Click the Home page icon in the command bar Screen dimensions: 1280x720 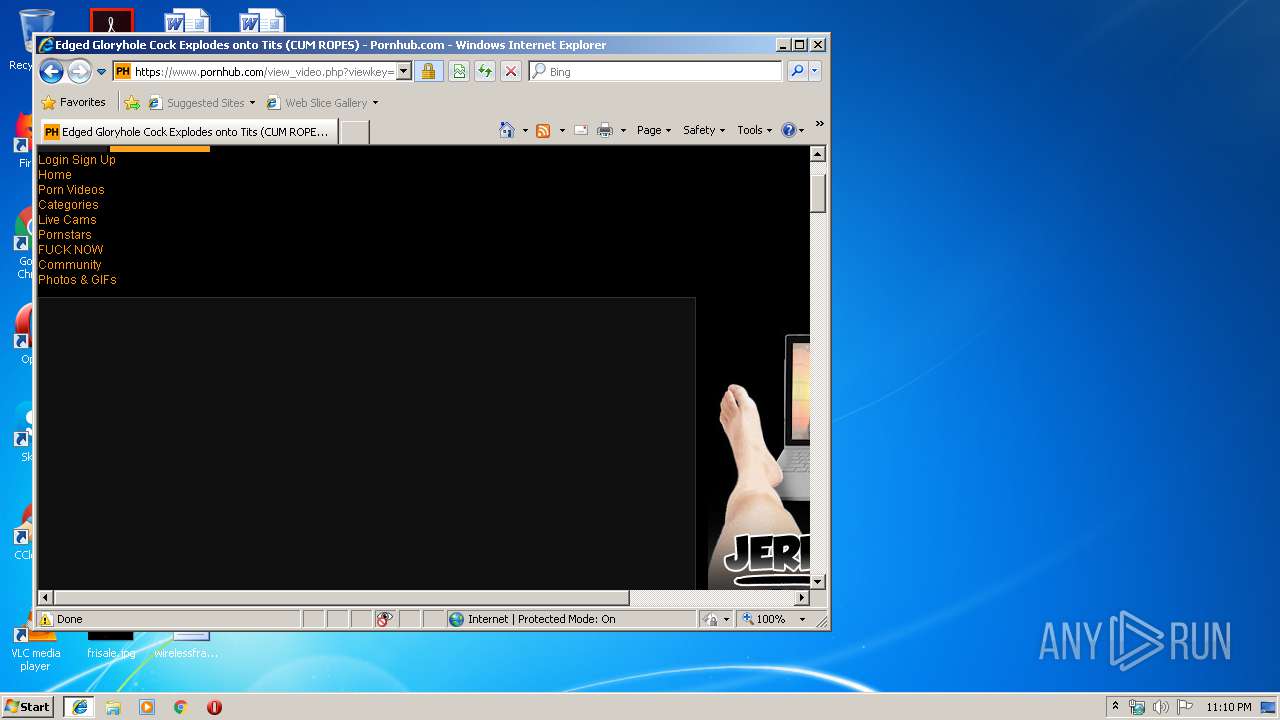pyautogui.click(x=507, y=130)
